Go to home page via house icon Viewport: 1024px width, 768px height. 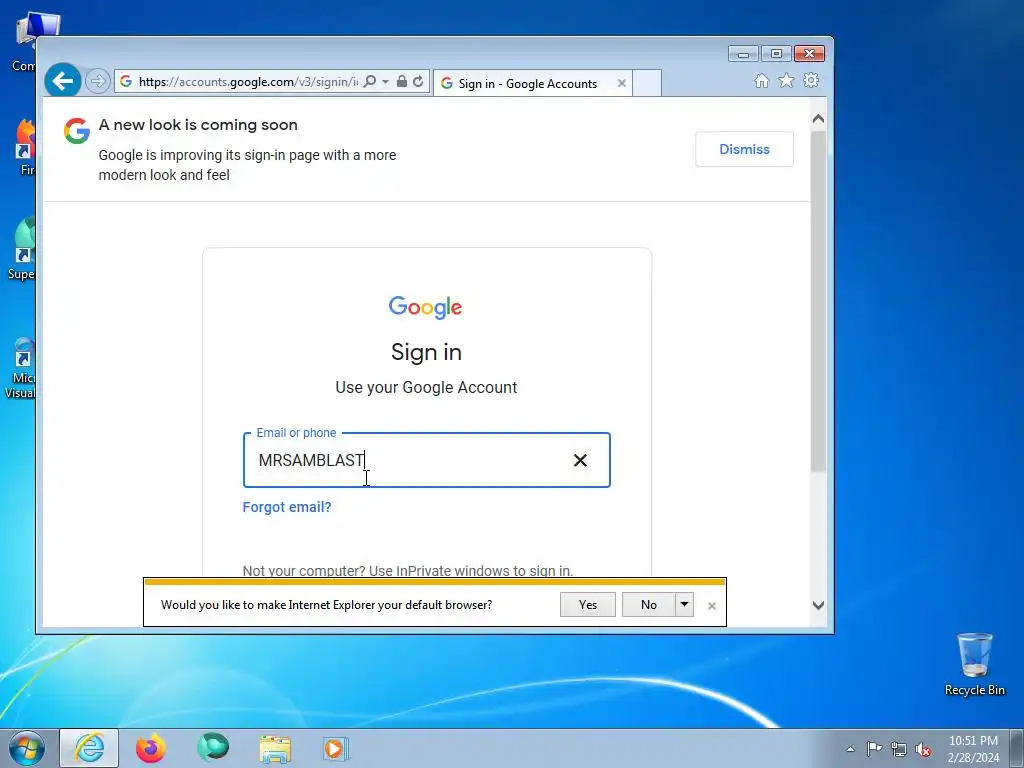click(761, 80)
